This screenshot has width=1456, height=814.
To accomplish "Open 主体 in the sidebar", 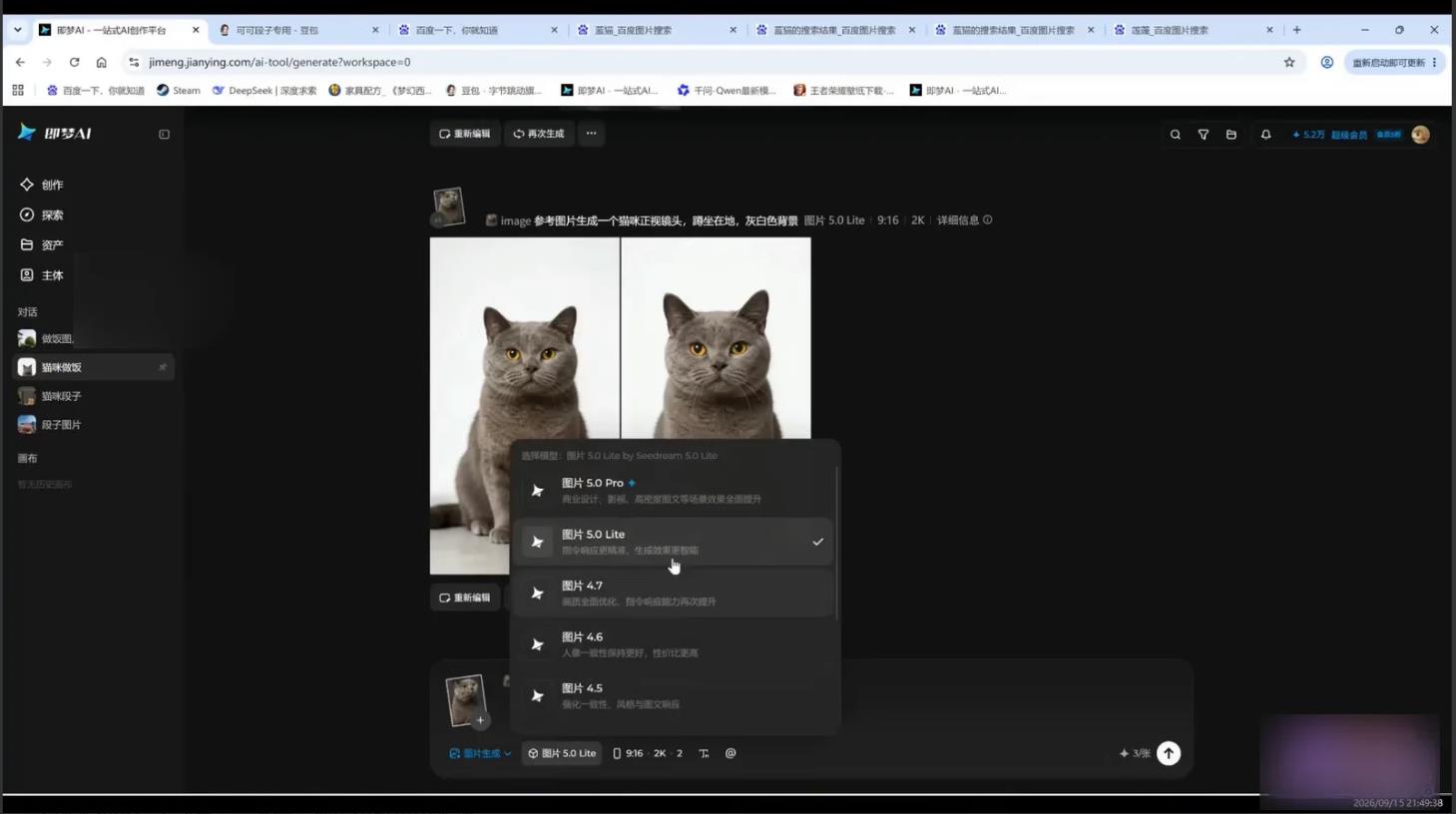I will point(42,274).
